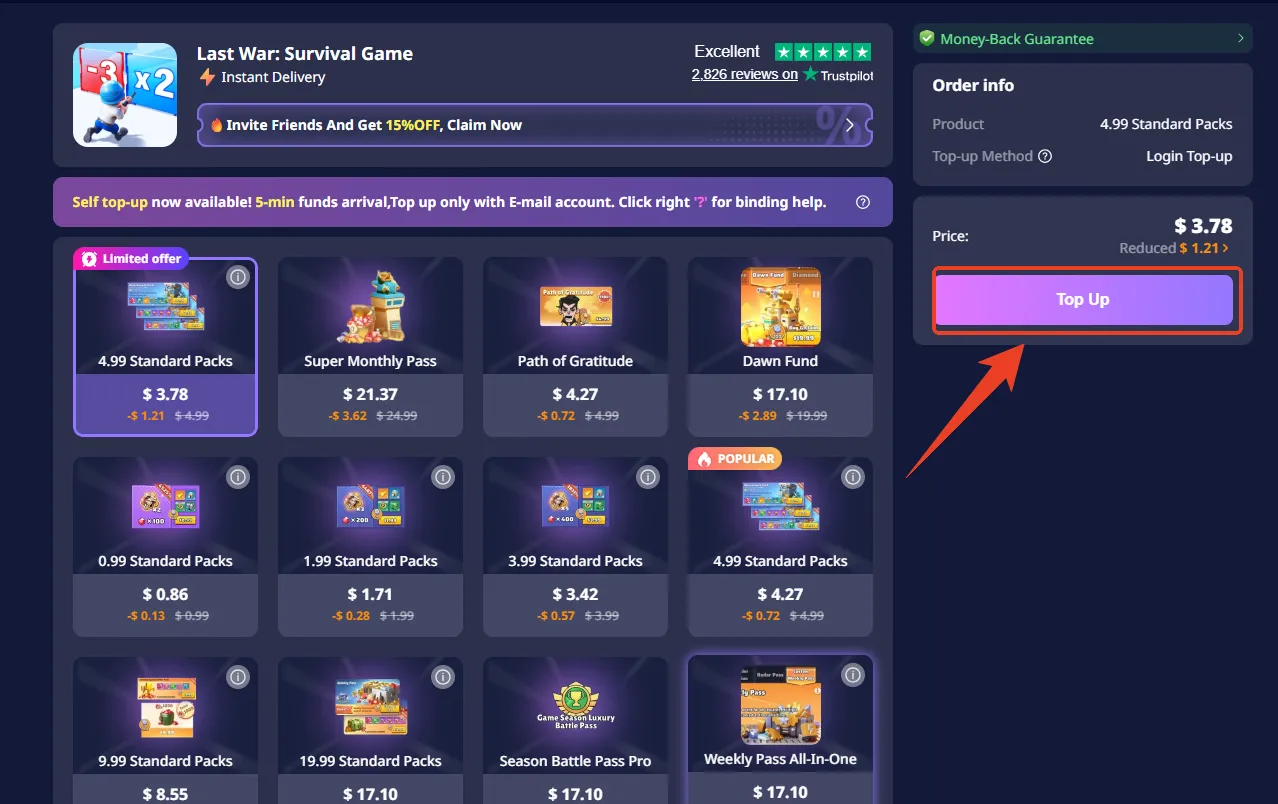Image resolution: width=1278 pixels, height=804 pixels.
Task: Open info icon on 9.99 Standard Packs
Action: click(237, 677)
